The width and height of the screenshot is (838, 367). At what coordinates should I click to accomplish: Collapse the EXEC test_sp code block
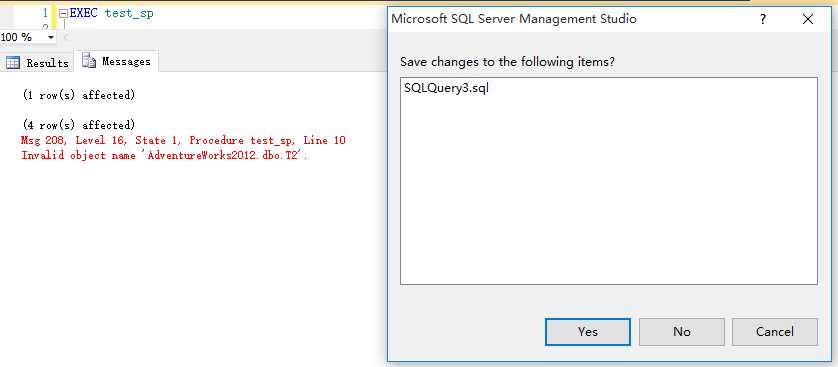(x=63, y=13)
